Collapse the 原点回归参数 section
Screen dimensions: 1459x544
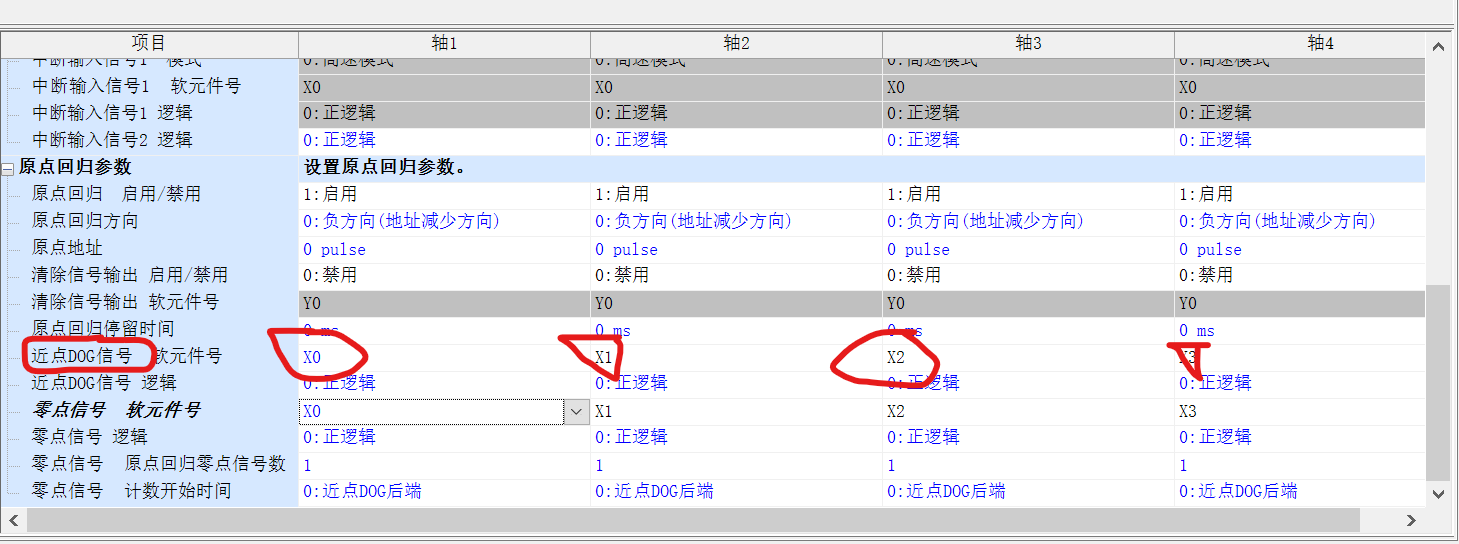(8, 168)
